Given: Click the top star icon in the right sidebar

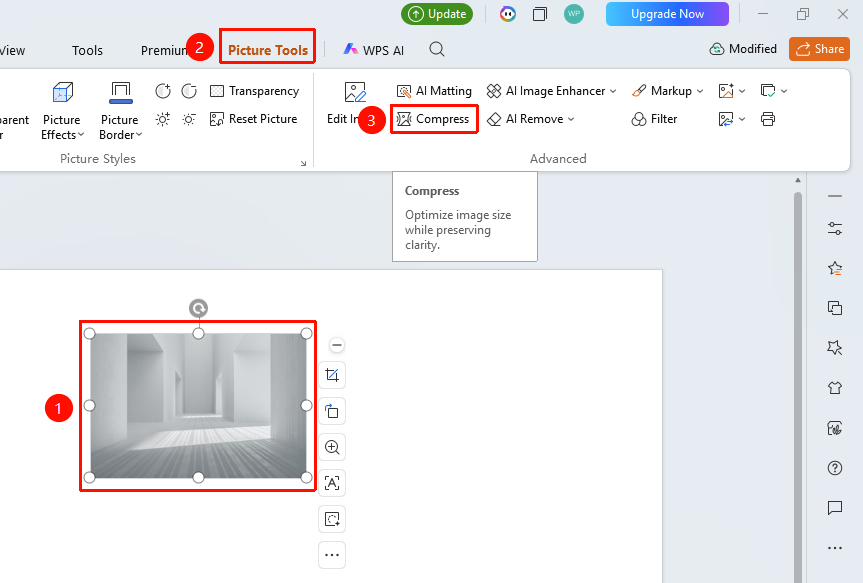Looking at the screenshot, I should [x=835, y=268].
